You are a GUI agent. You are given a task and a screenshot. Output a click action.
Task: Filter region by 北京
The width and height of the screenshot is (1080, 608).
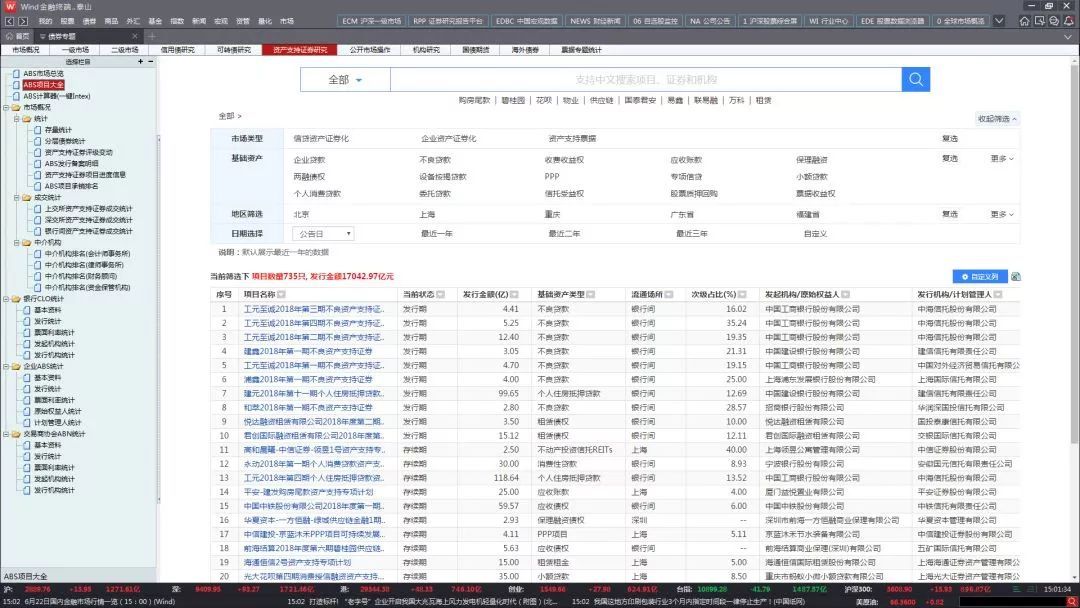point(301,214)
